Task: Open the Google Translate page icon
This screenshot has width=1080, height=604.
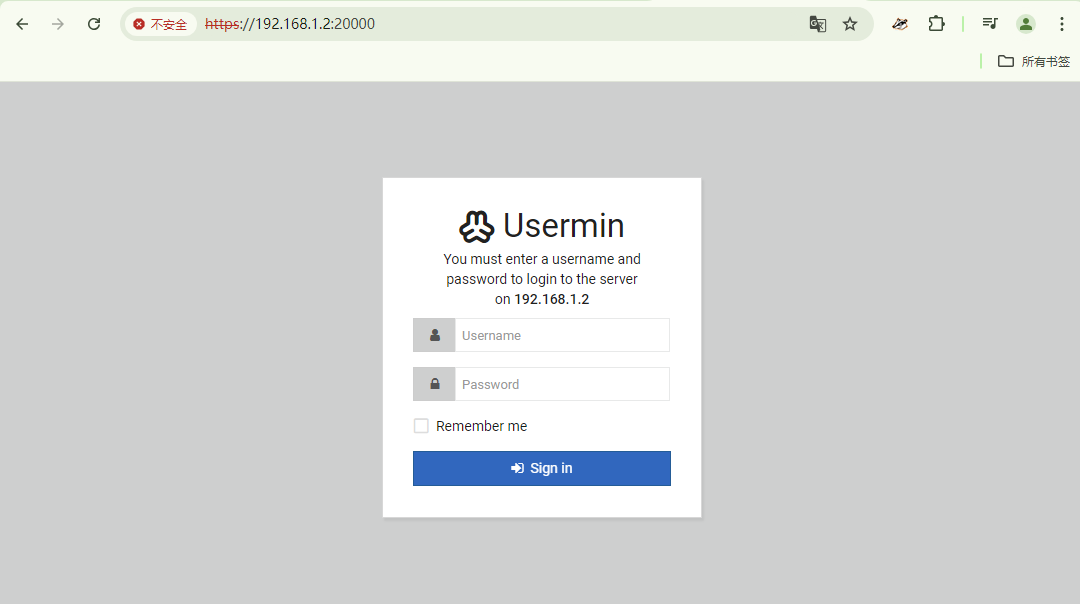Action: pos(818,24)
